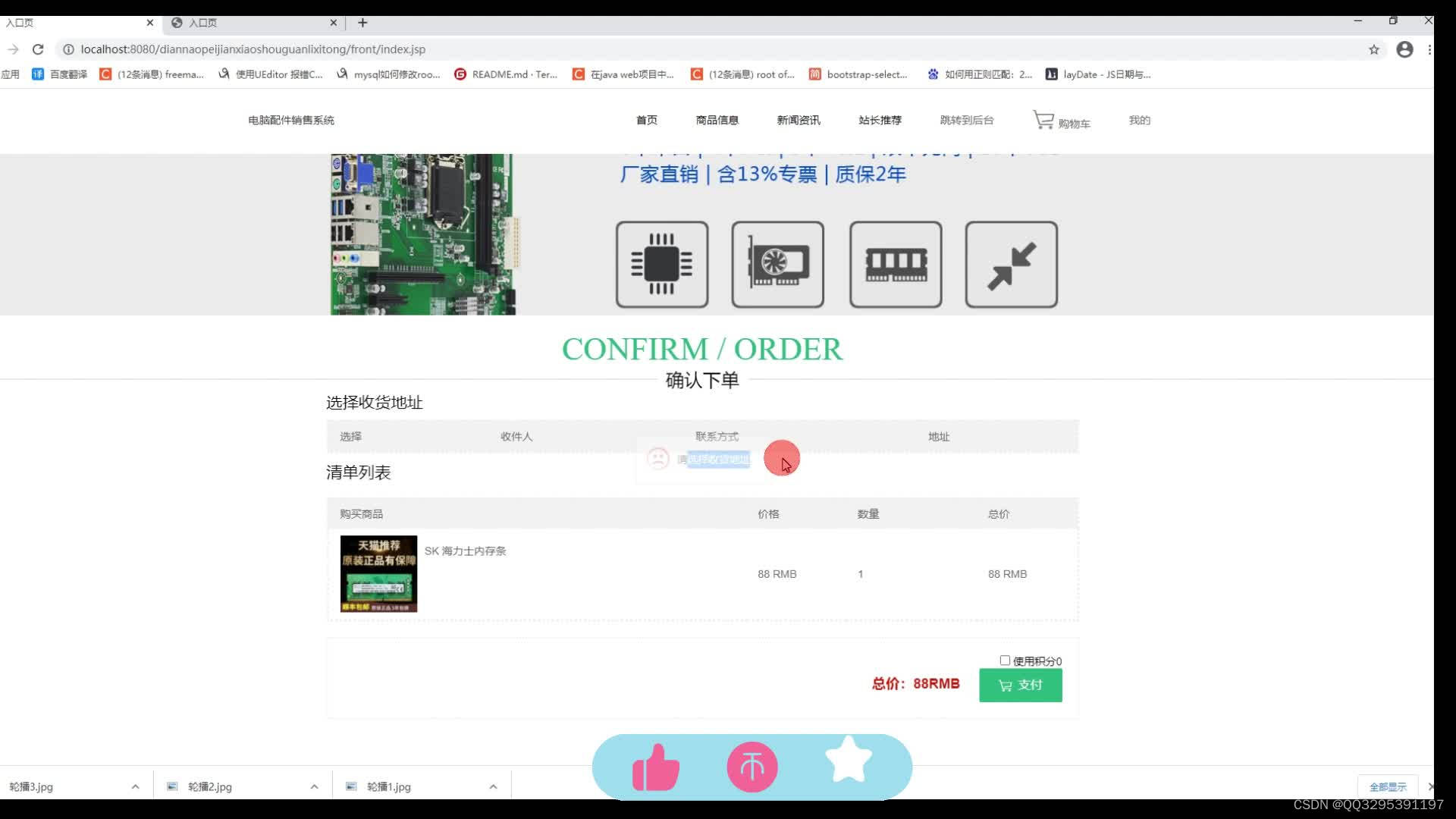Click the browser forward arrow
The height and width of the screenshot is (819, 1456).
13,49
